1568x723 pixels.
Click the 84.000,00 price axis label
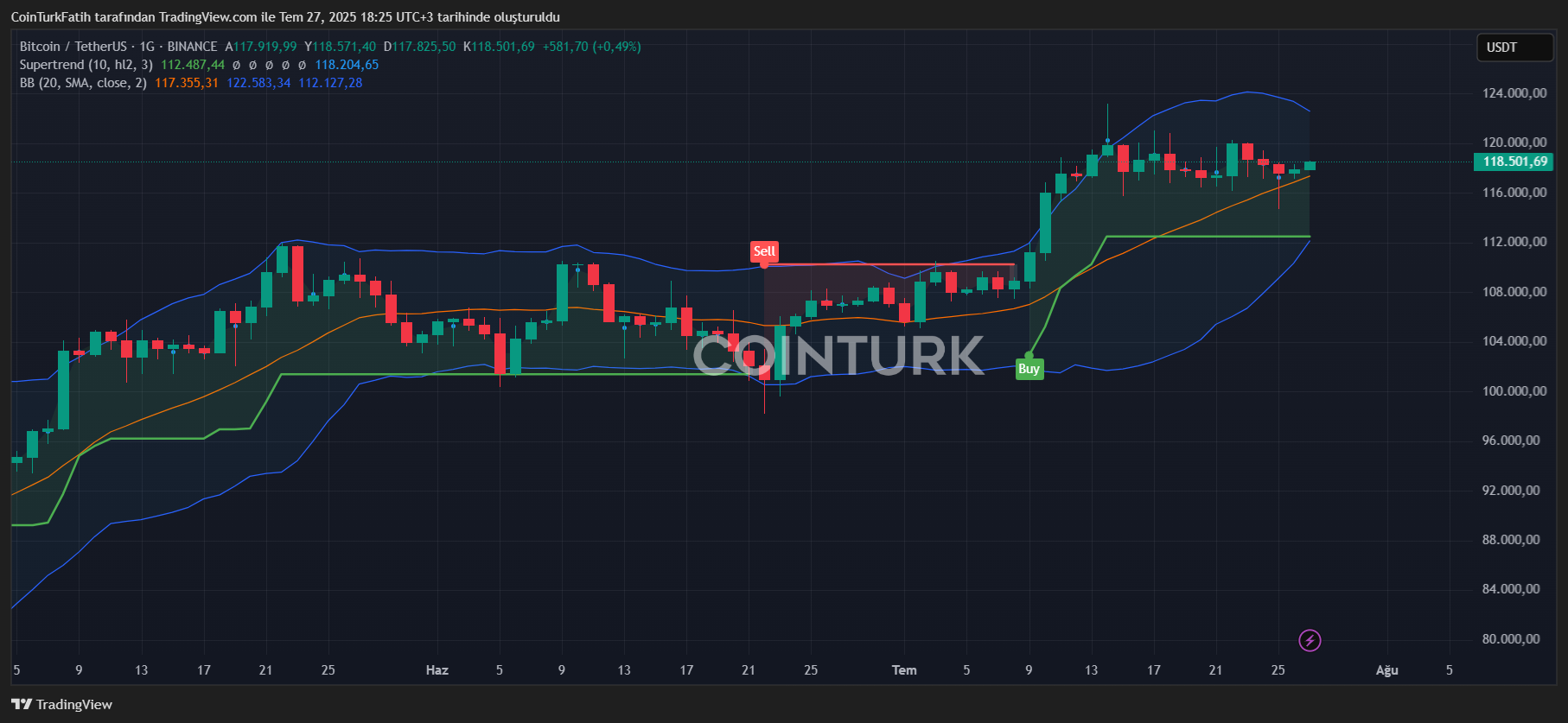click(1511, 589)
